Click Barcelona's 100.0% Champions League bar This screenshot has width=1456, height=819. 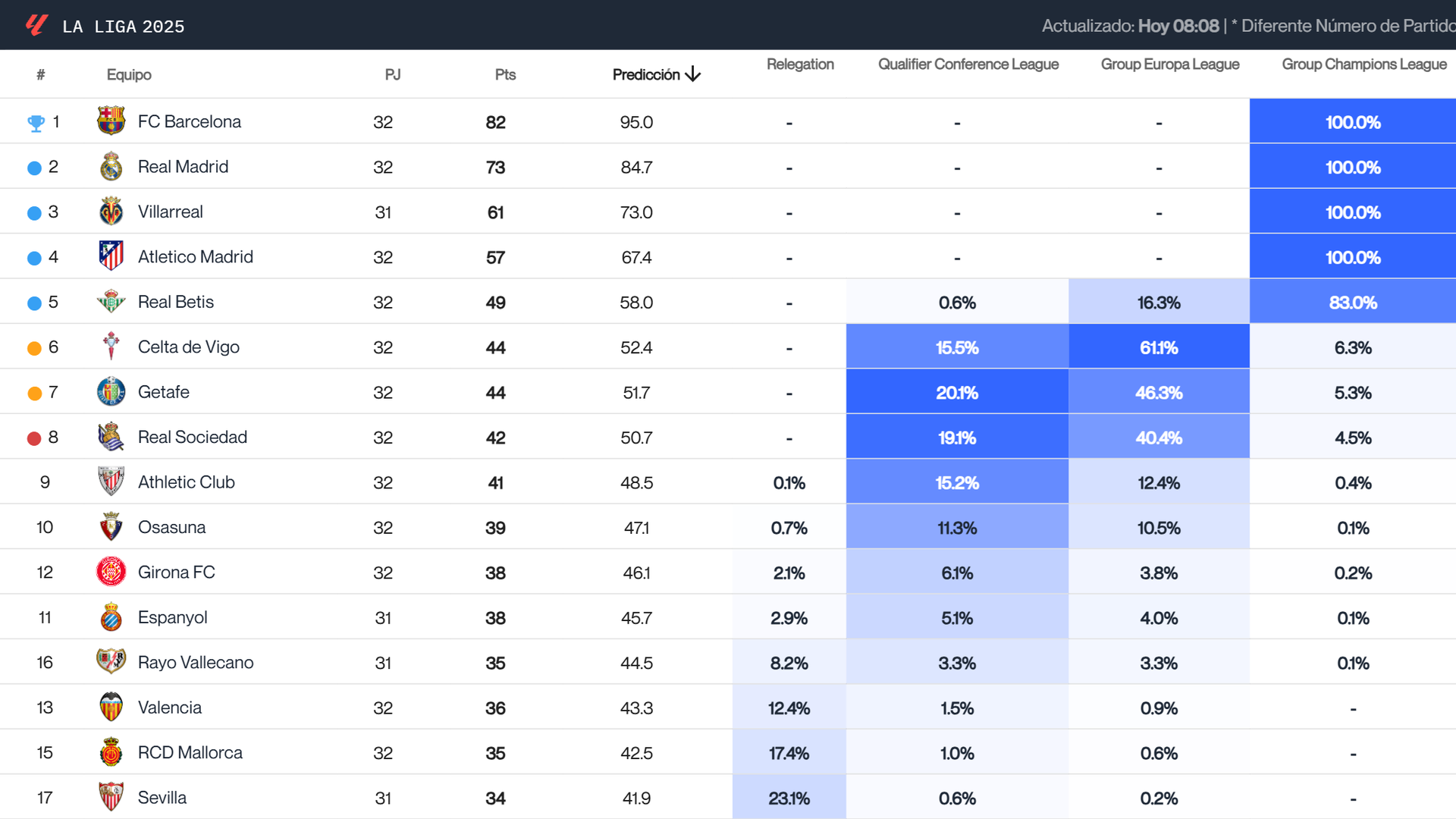(x=1352, y=121)
